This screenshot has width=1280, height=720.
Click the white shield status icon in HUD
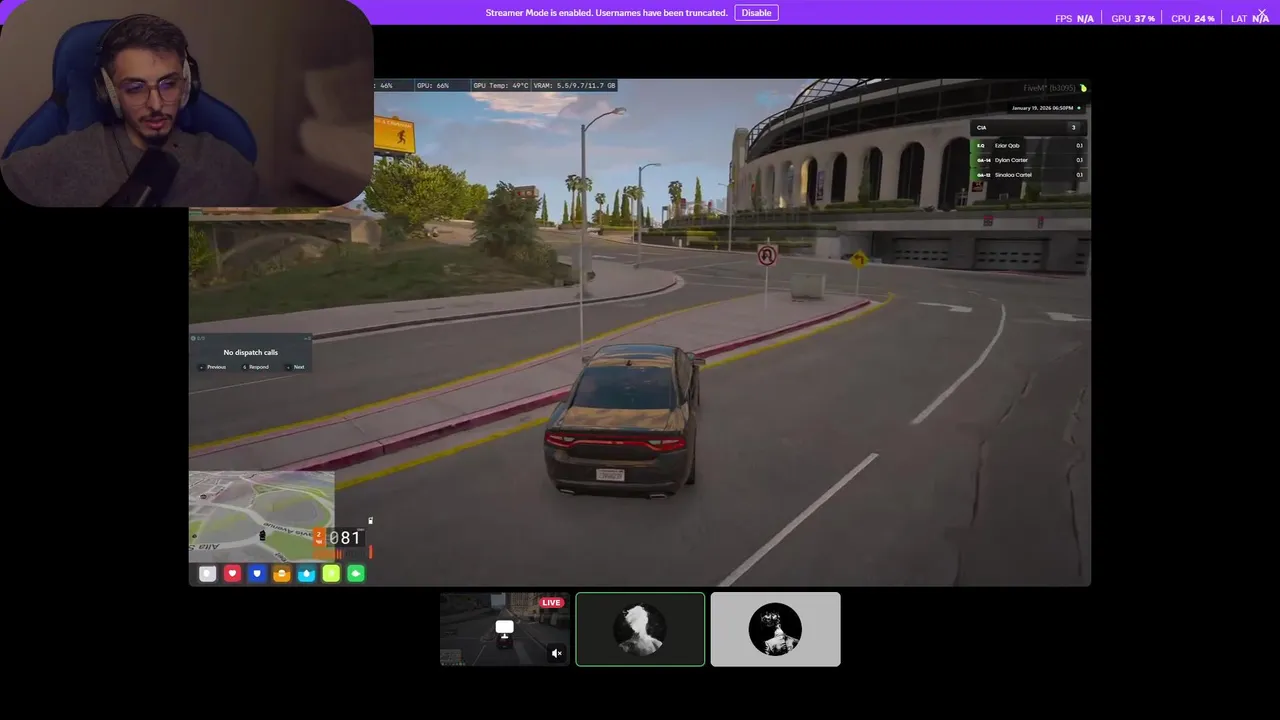(x=207, y=573)
